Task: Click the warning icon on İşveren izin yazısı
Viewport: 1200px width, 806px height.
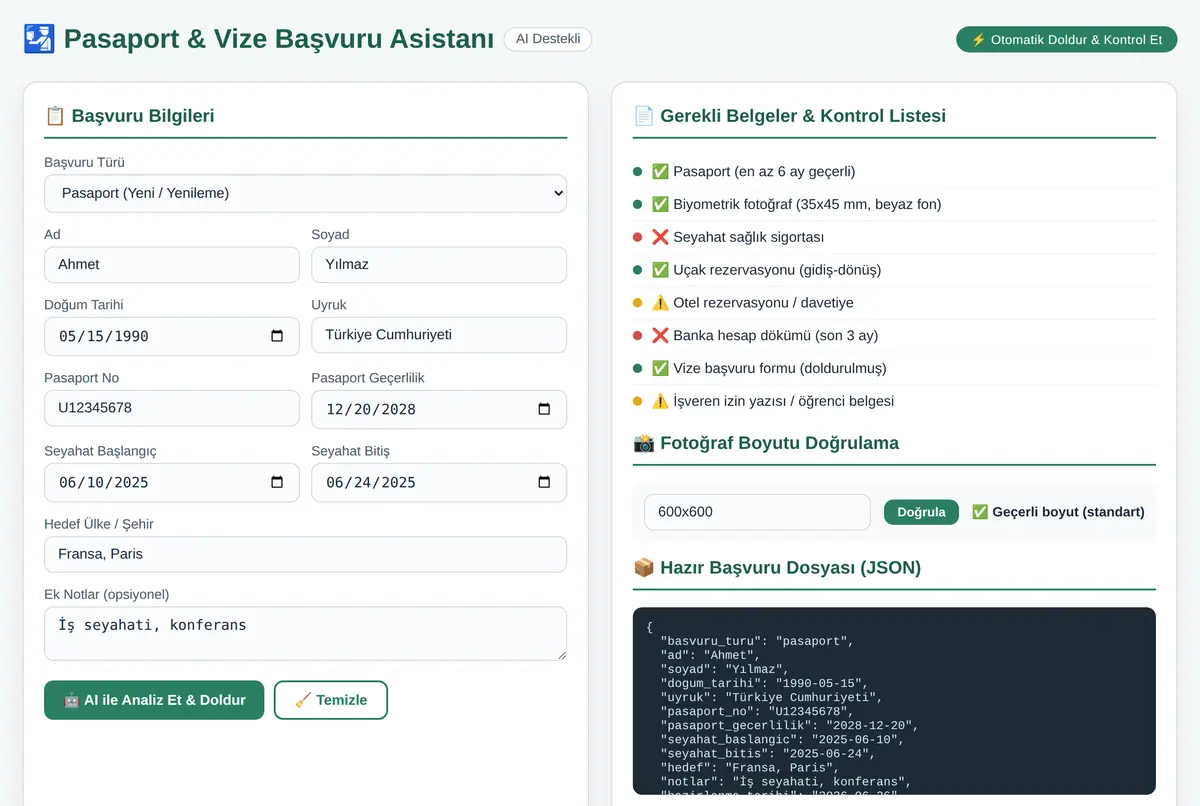Action: (660, 401)
